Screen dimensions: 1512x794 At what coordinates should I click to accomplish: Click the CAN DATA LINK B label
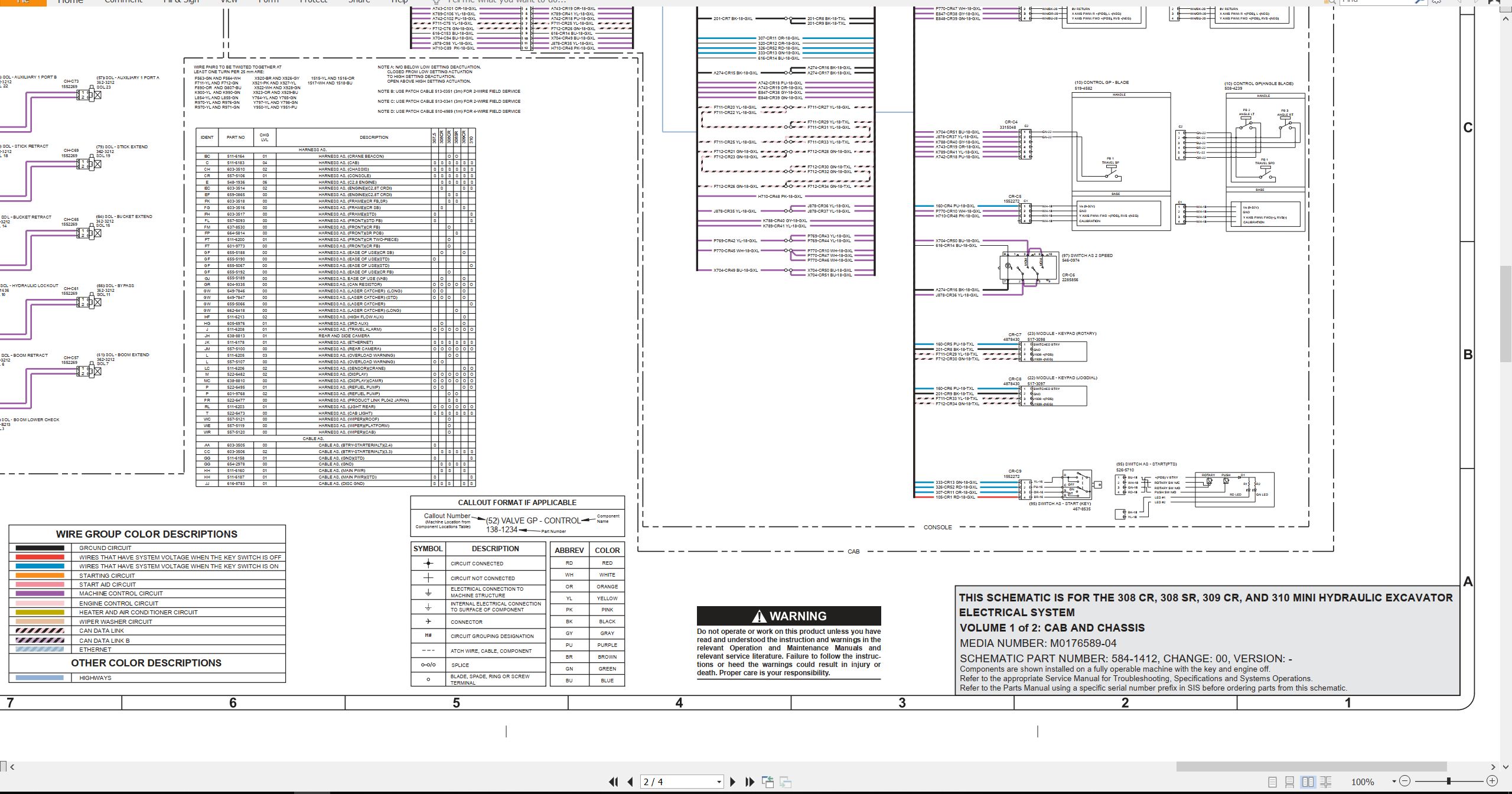tap(105, 640)
